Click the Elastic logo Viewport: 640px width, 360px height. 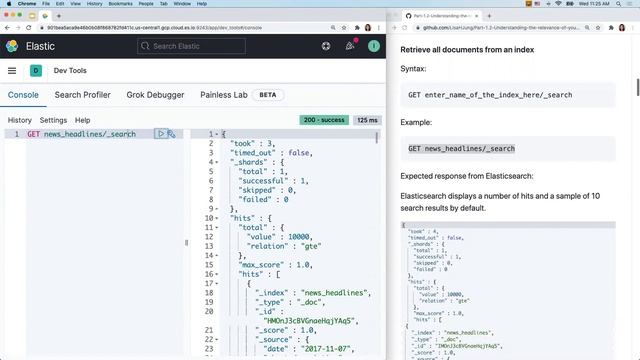click(x=12, y=46)
